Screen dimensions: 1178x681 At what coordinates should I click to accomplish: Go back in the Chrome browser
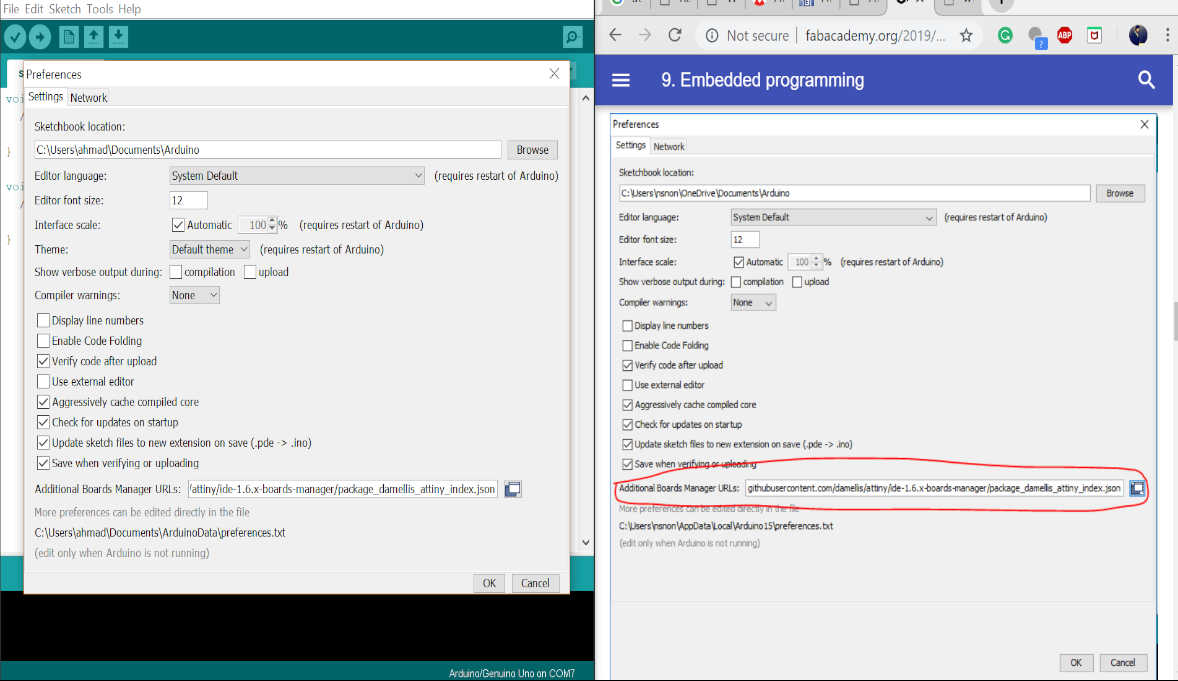(x=615, y=35)
